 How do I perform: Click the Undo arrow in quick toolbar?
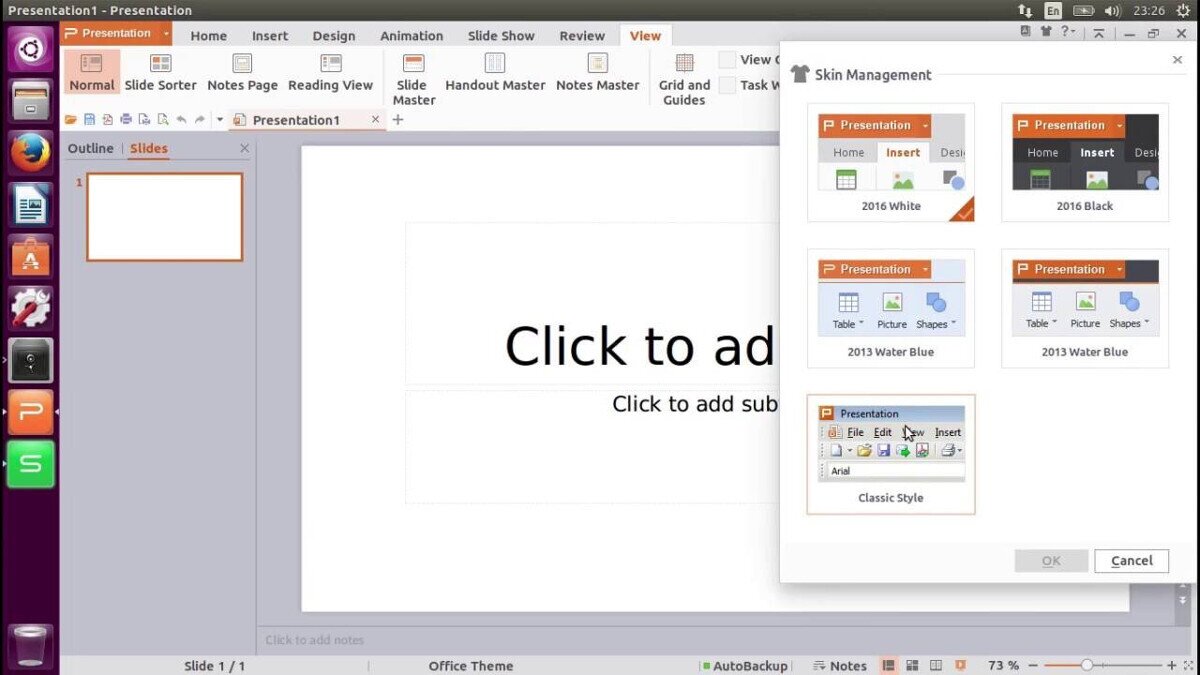(x=181, y=120)
